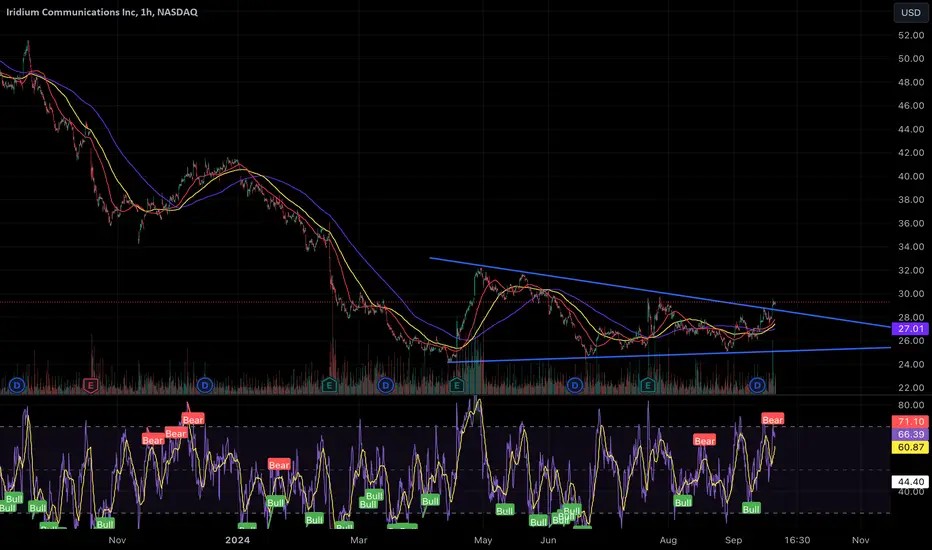Viewport: 932px width, 550px height.
Task: Click the 30.00 price axis label
Action: pyautogui.click(x=911, y=294)
